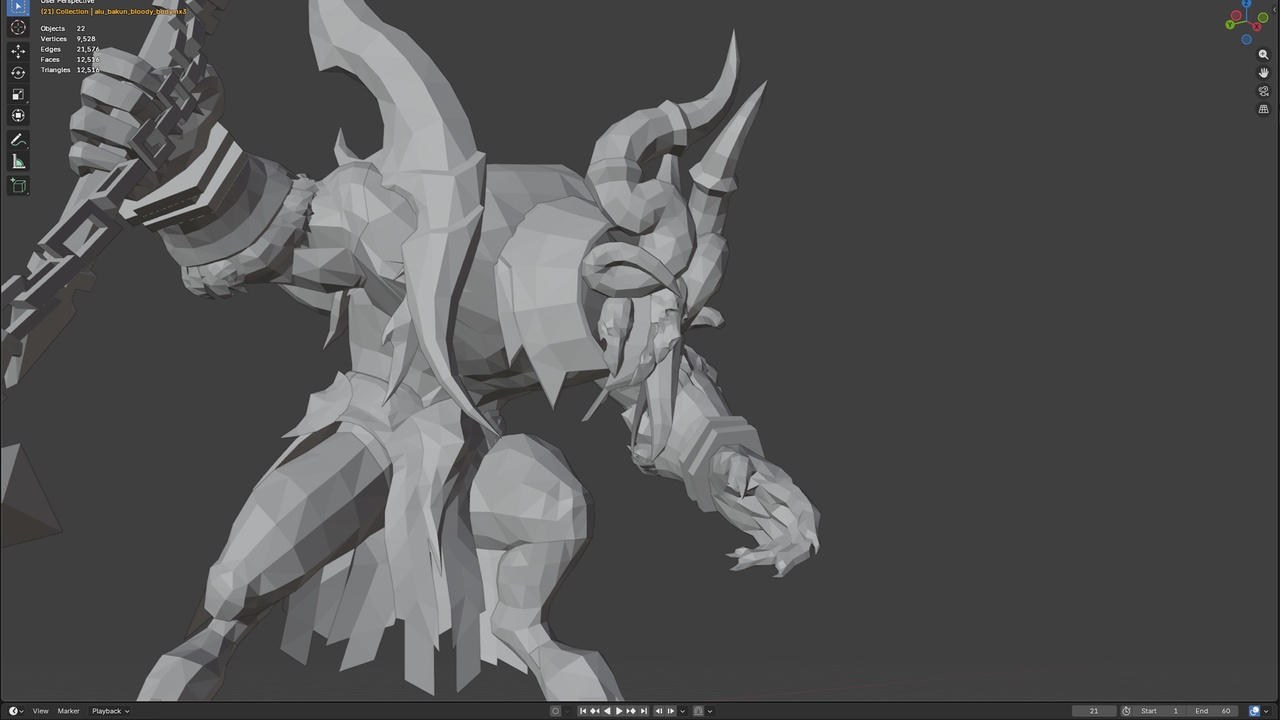Image resolution: width=1280 pixels, height=720 pixels.
Task: Select the Select Box tool
Action: (18, 6)
